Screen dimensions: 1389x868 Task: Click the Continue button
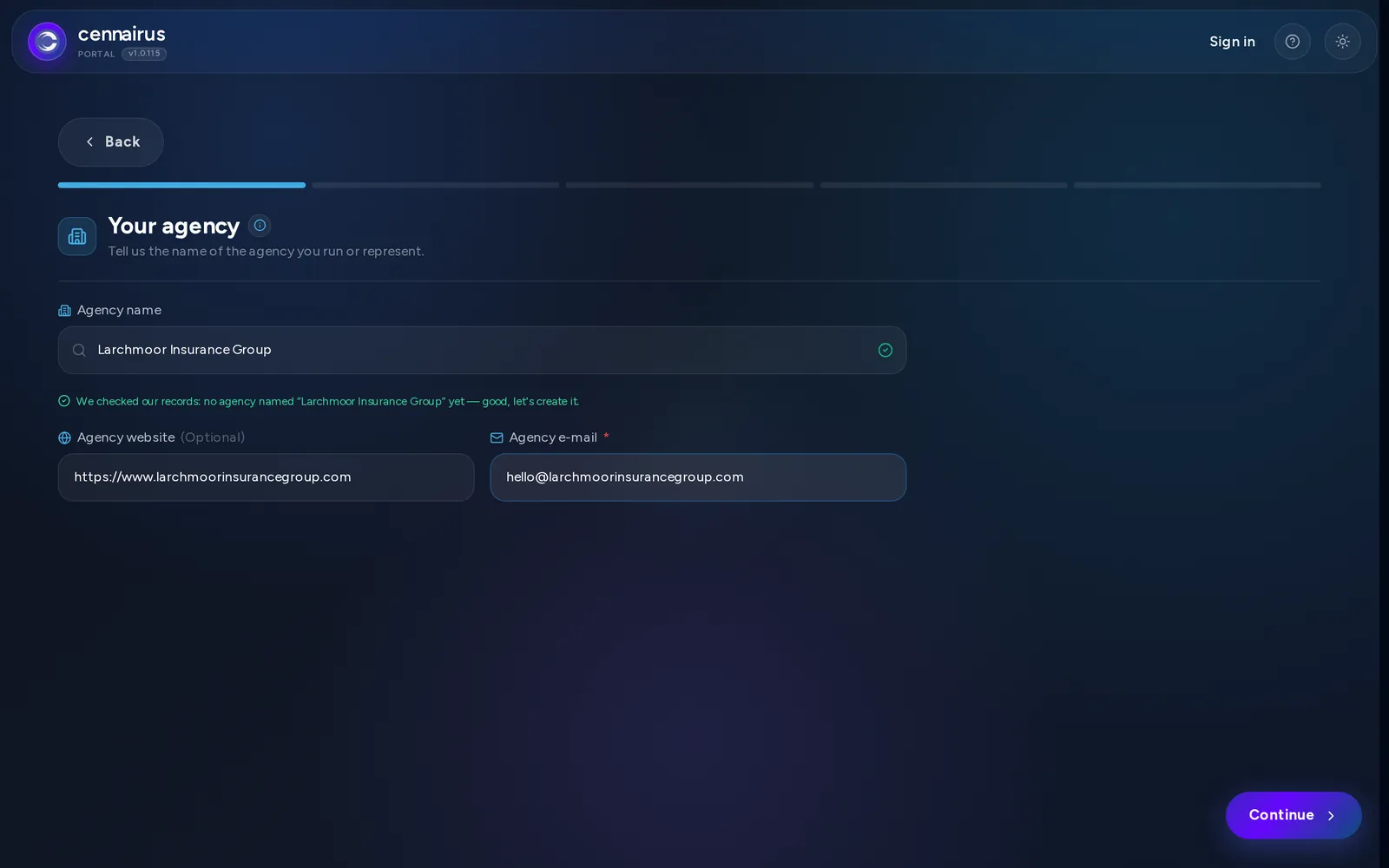click(1294, 815)
